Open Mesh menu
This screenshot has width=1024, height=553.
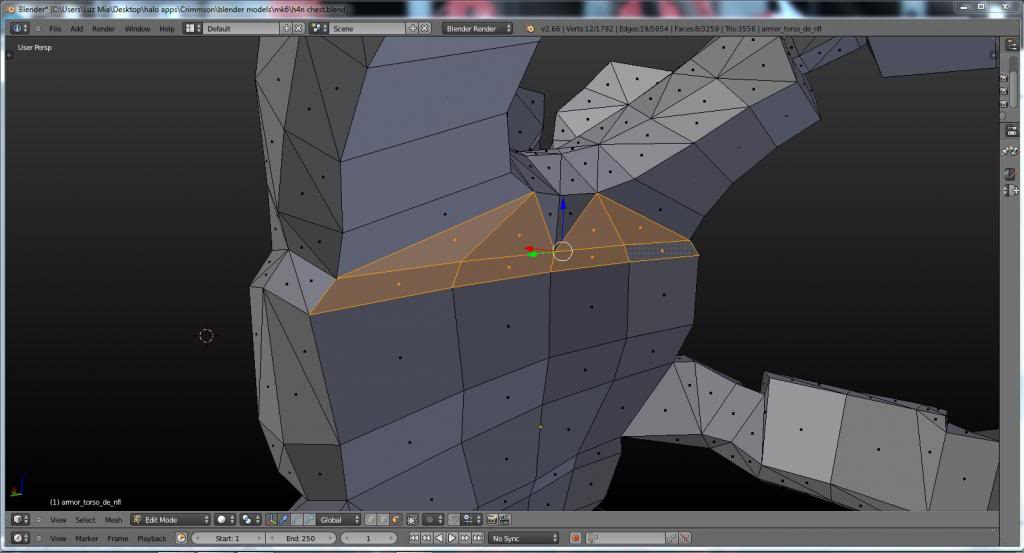point(113,520)
